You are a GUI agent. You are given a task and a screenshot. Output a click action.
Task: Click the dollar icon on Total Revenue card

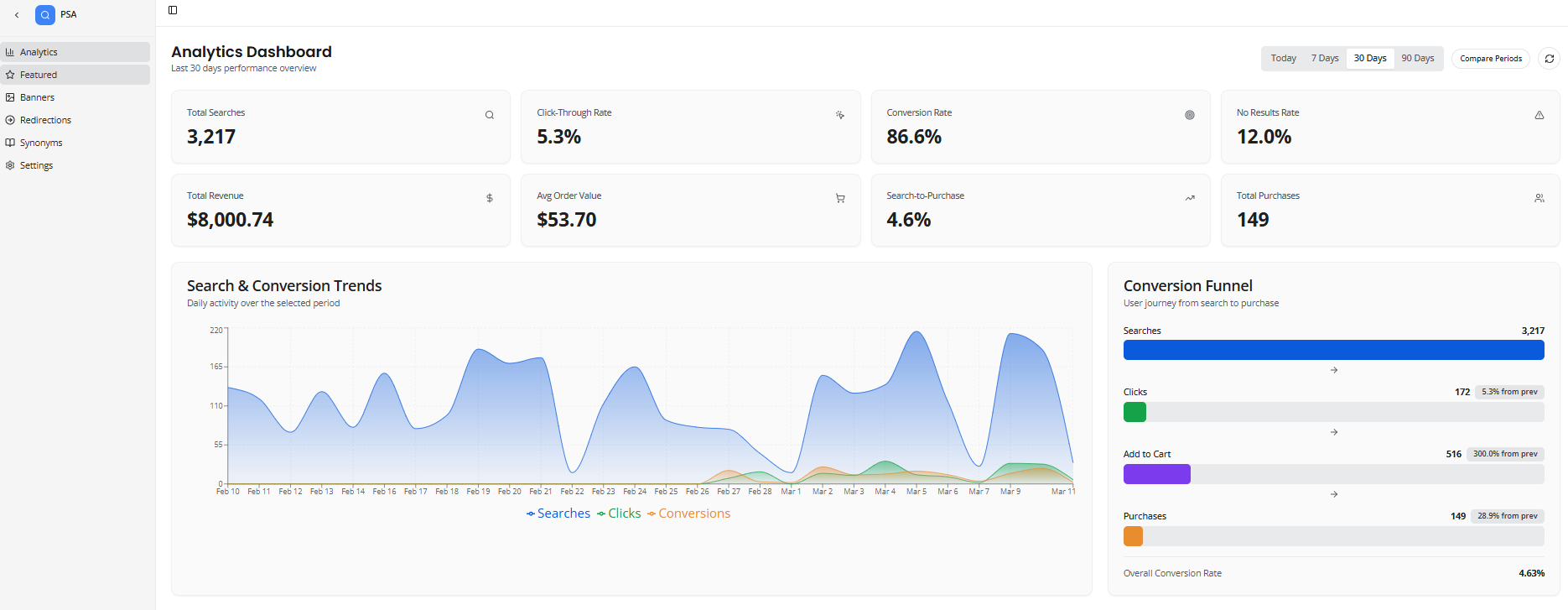pyautogui.click(x=490, y=198)
